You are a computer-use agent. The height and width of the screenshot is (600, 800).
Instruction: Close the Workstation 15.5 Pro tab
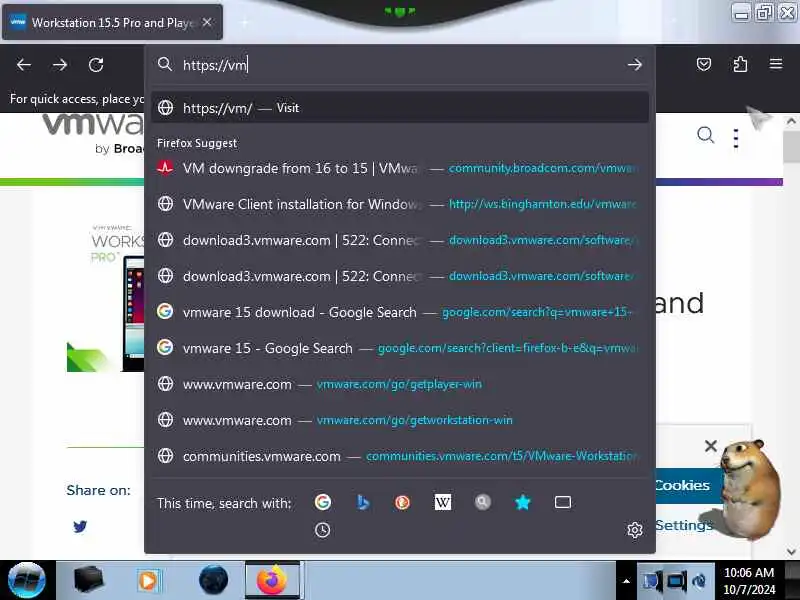[x=207, y=22]
